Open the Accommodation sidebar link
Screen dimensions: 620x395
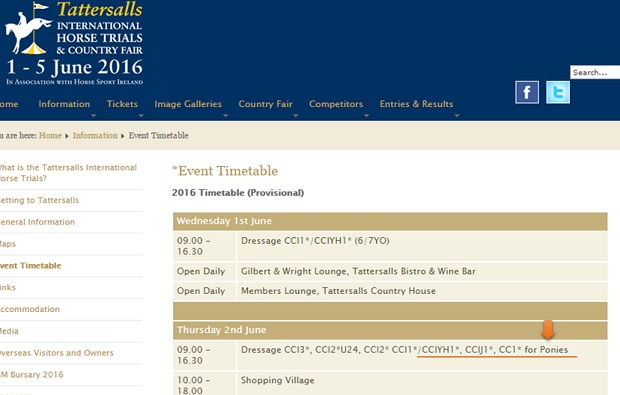pyautogui.click(x=30, y=309)
